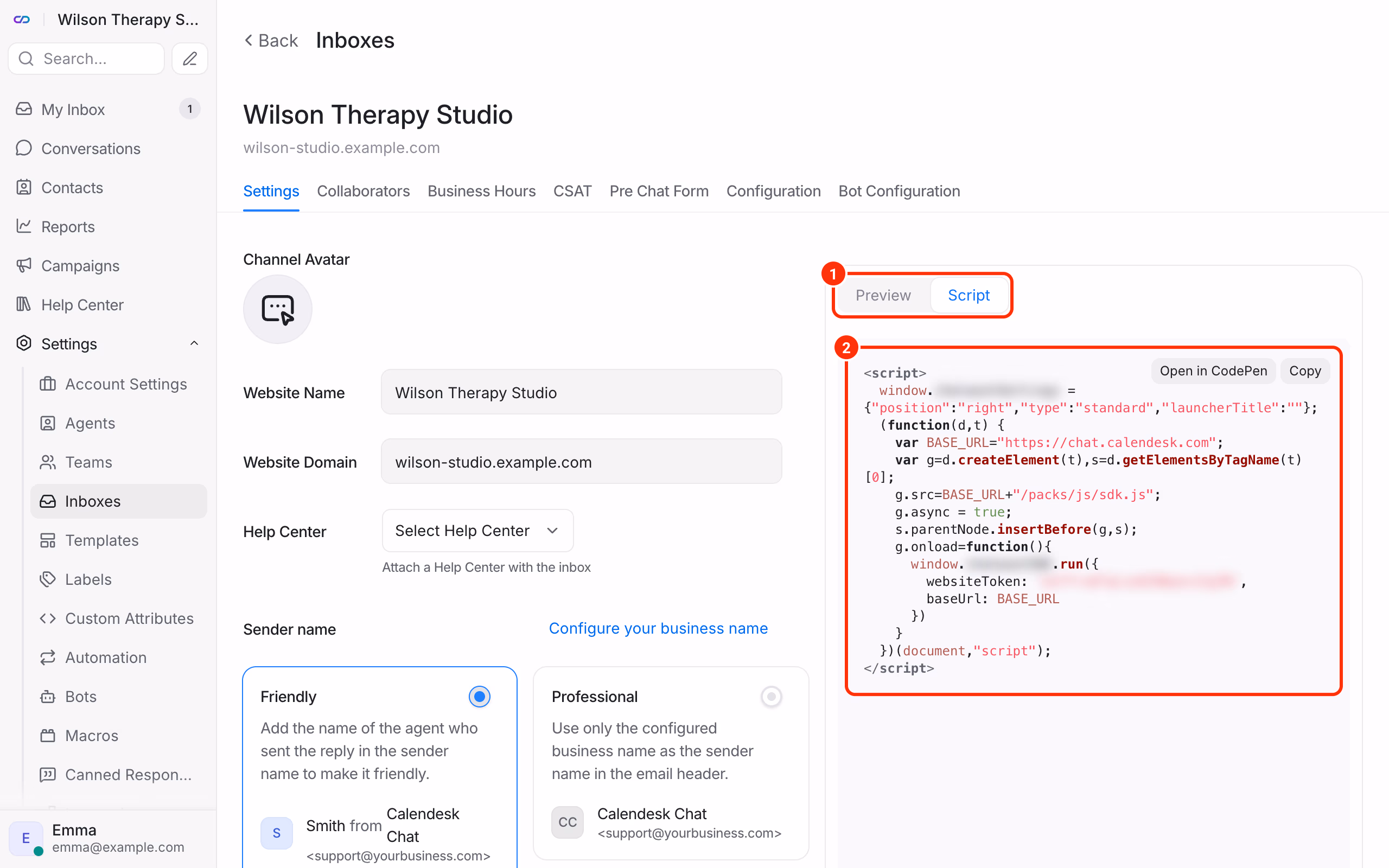Focus the Website Domain field

click(x=582, y=462)
